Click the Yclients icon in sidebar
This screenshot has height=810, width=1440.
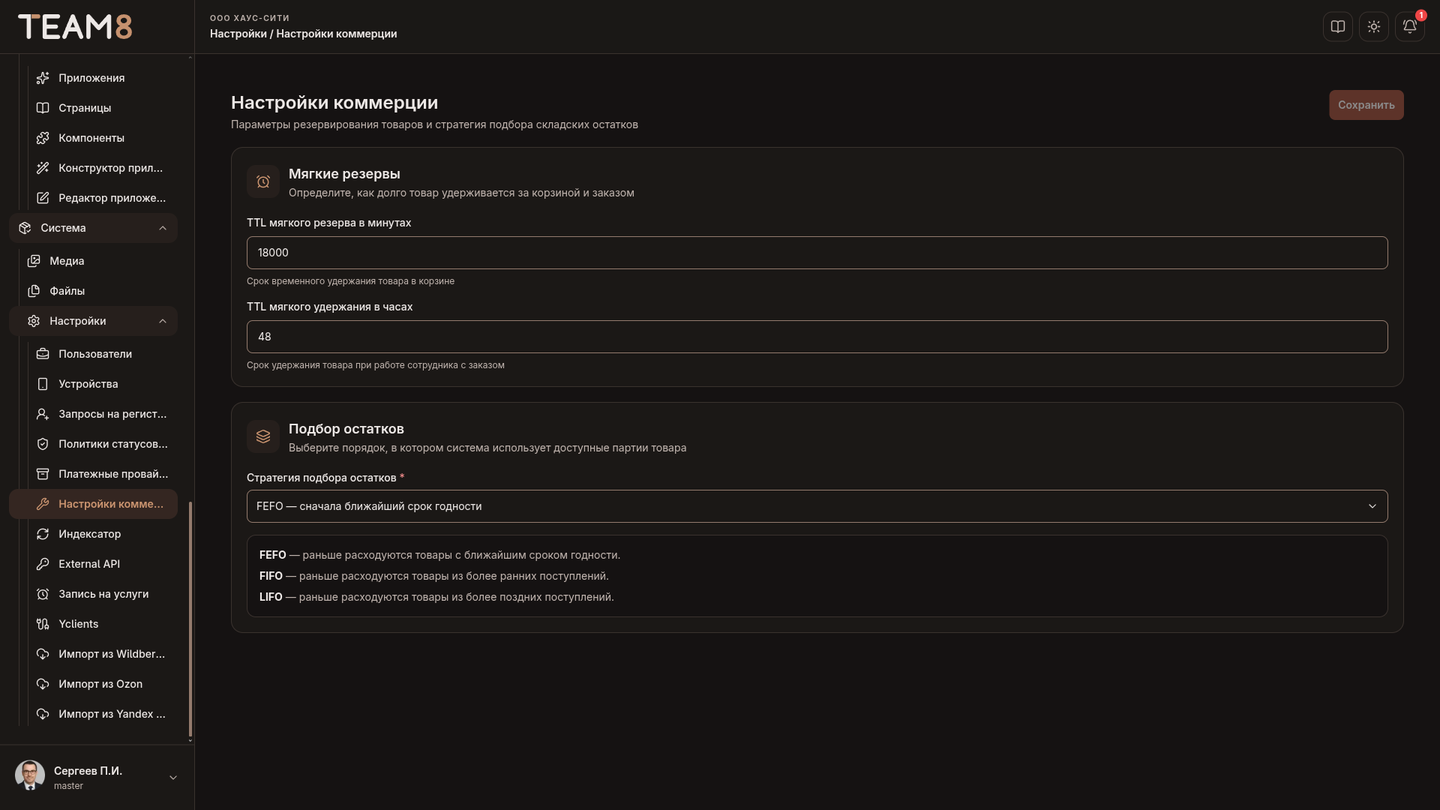tap(43, 624)
